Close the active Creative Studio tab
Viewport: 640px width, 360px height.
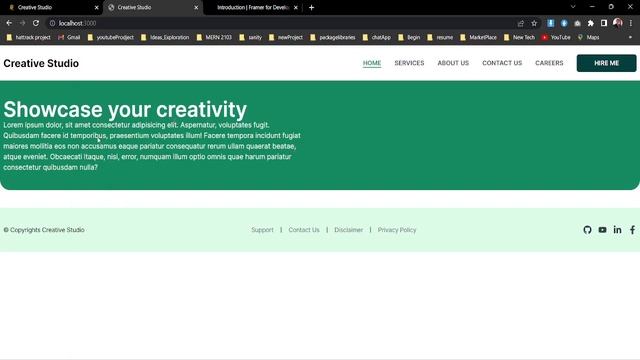(196, 7)
